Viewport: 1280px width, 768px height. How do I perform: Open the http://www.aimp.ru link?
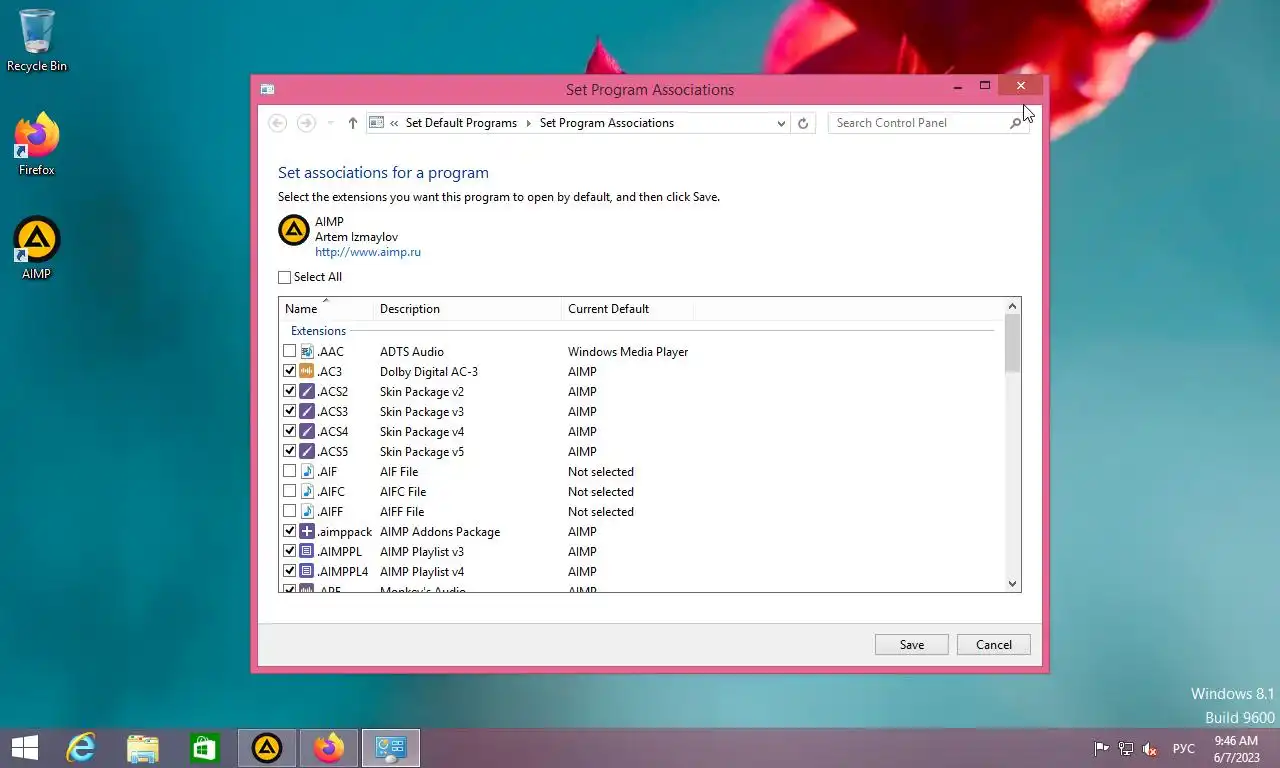pyautogui.click(x=368, y=252)
